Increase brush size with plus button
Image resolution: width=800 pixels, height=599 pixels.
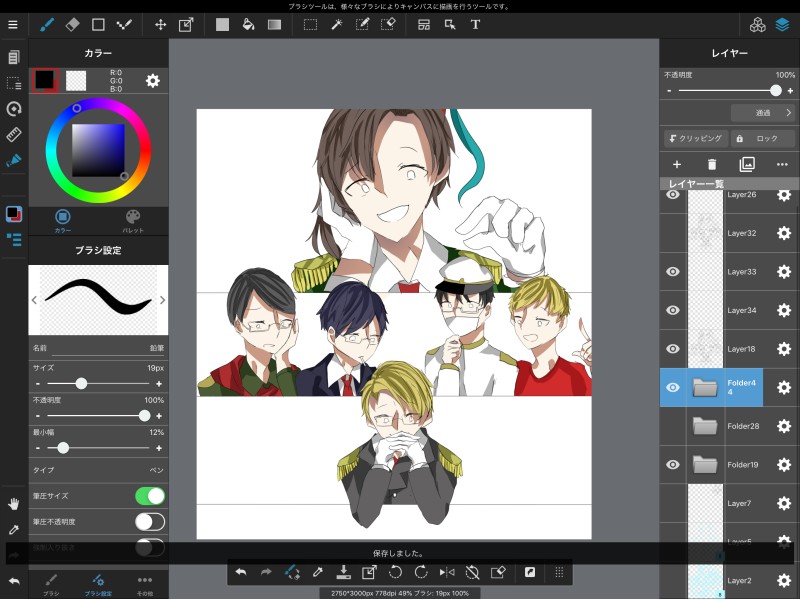tap(159, 384)
